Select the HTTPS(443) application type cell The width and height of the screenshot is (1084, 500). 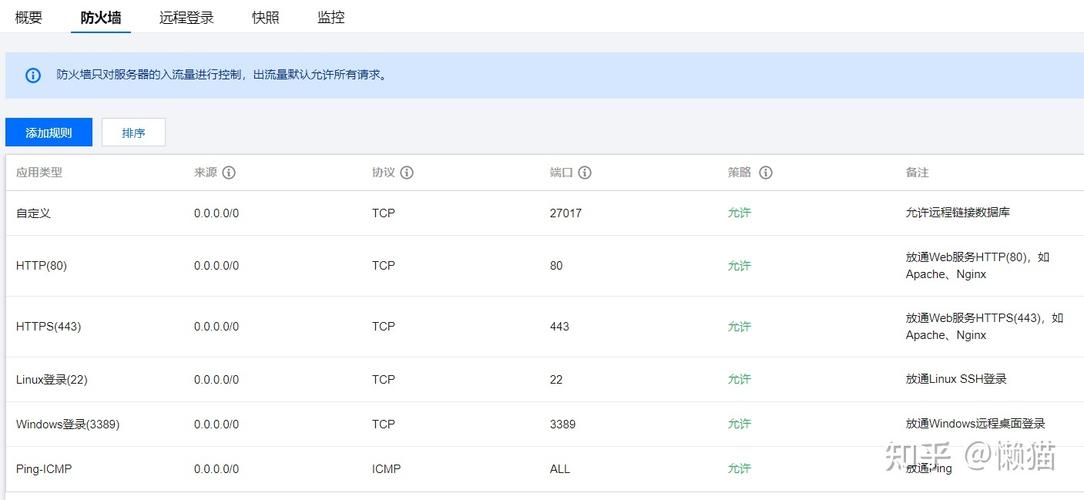point(48,326)
